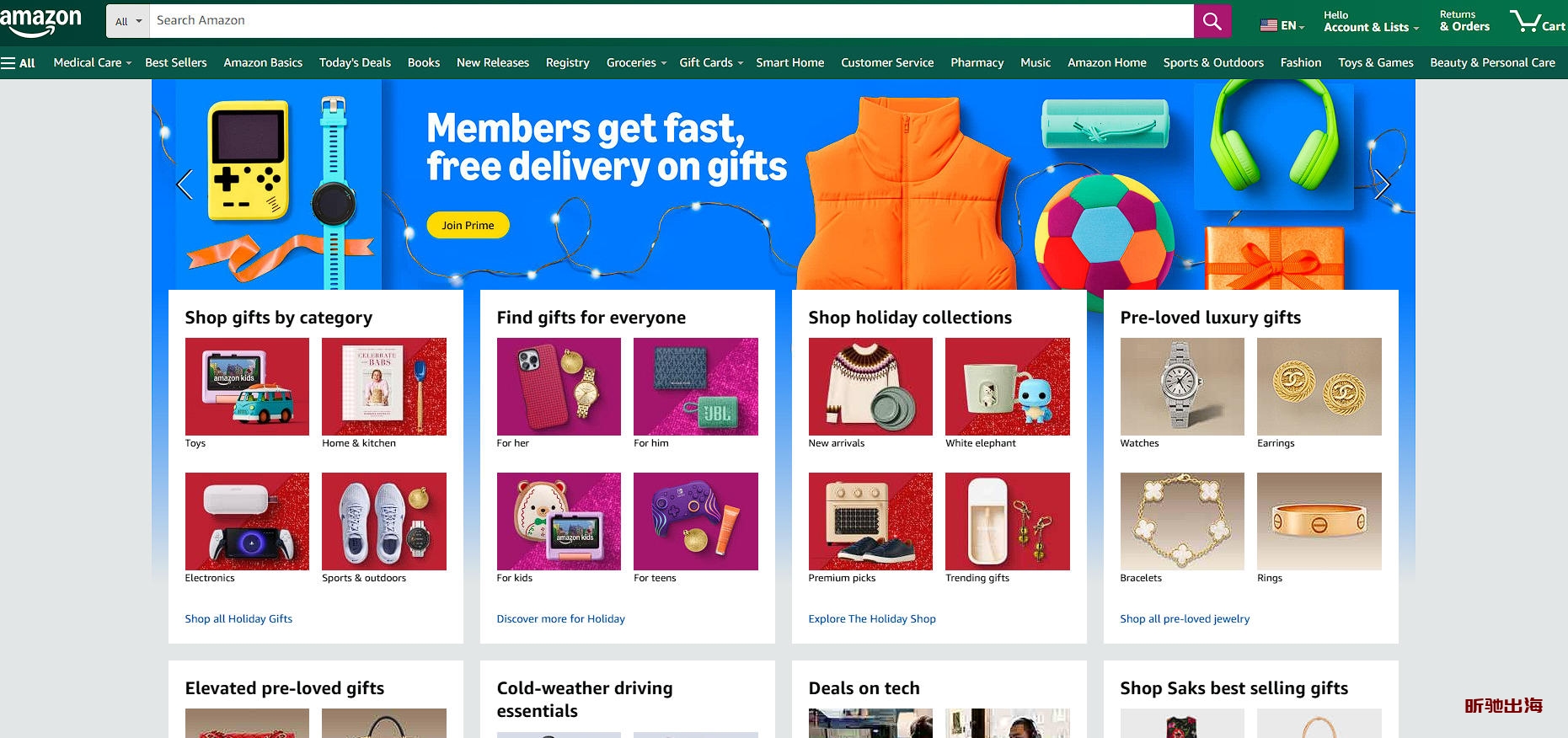1568x738 pixels.
Task: Expand the All search category dropdown
Action: click(128, 21)
